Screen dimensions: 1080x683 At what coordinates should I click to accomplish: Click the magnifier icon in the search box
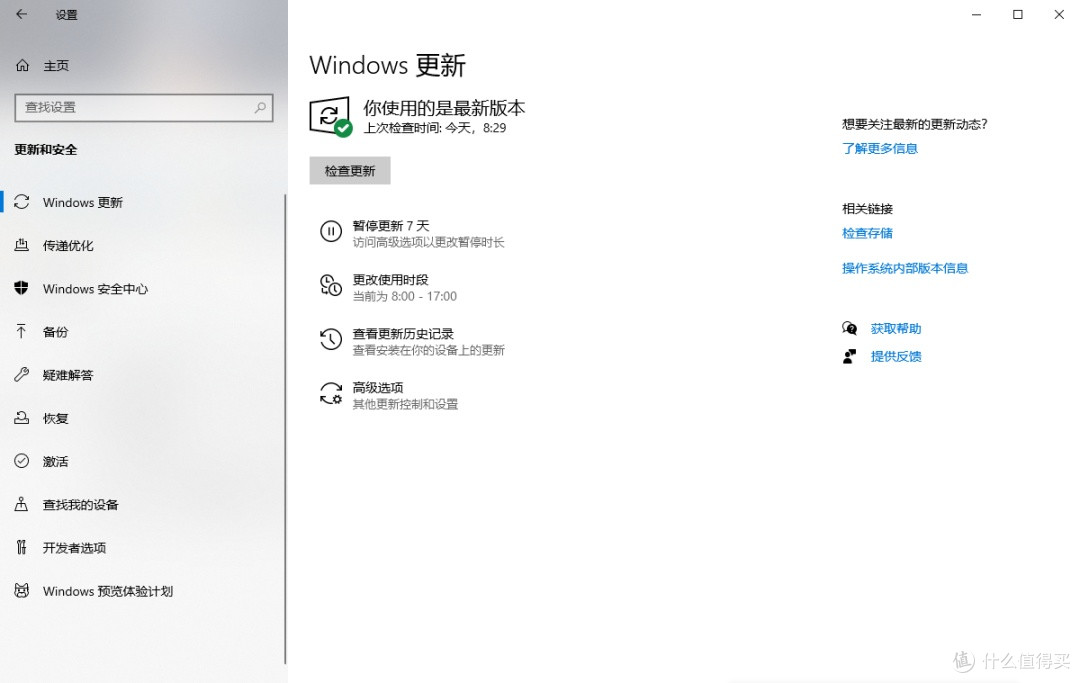click(x=260, y=107)
